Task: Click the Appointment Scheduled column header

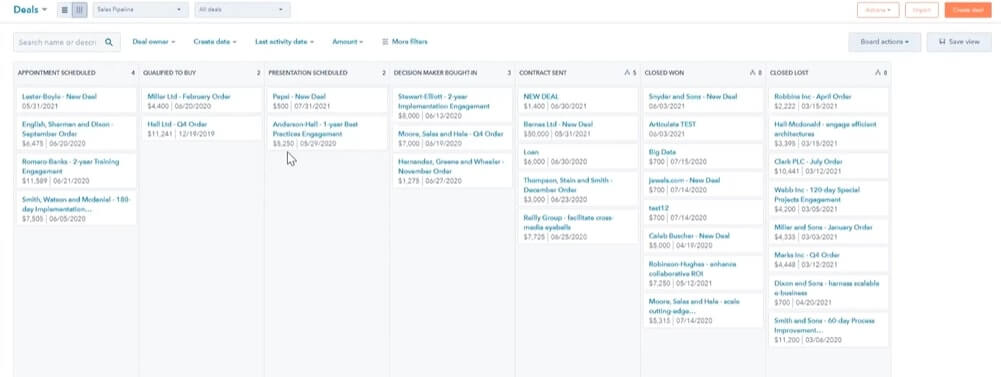Action: [x=57, y=73]
